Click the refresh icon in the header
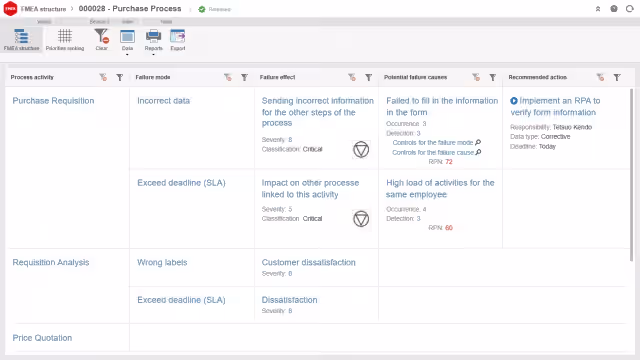The width and height of the screenshot is (640, 360). click(629, 9)
